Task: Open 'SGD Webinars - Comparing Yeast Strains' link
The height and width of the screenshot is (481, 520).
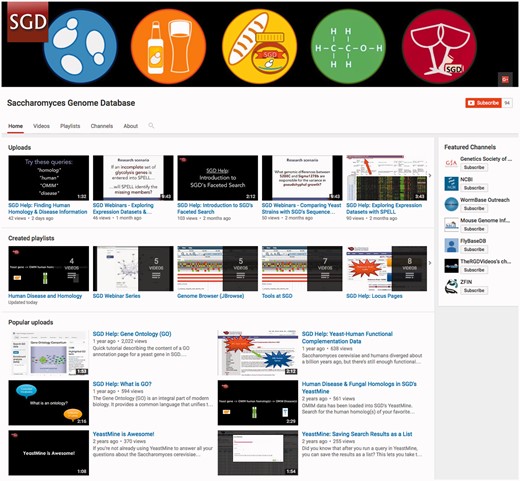Action: [301, 208]
